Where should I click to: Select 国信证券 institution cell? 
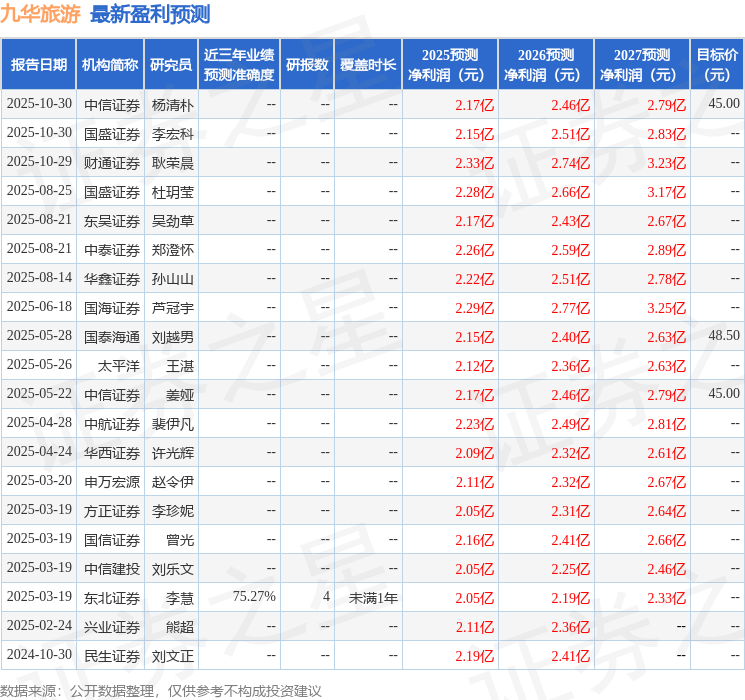[x=112, y=540]
